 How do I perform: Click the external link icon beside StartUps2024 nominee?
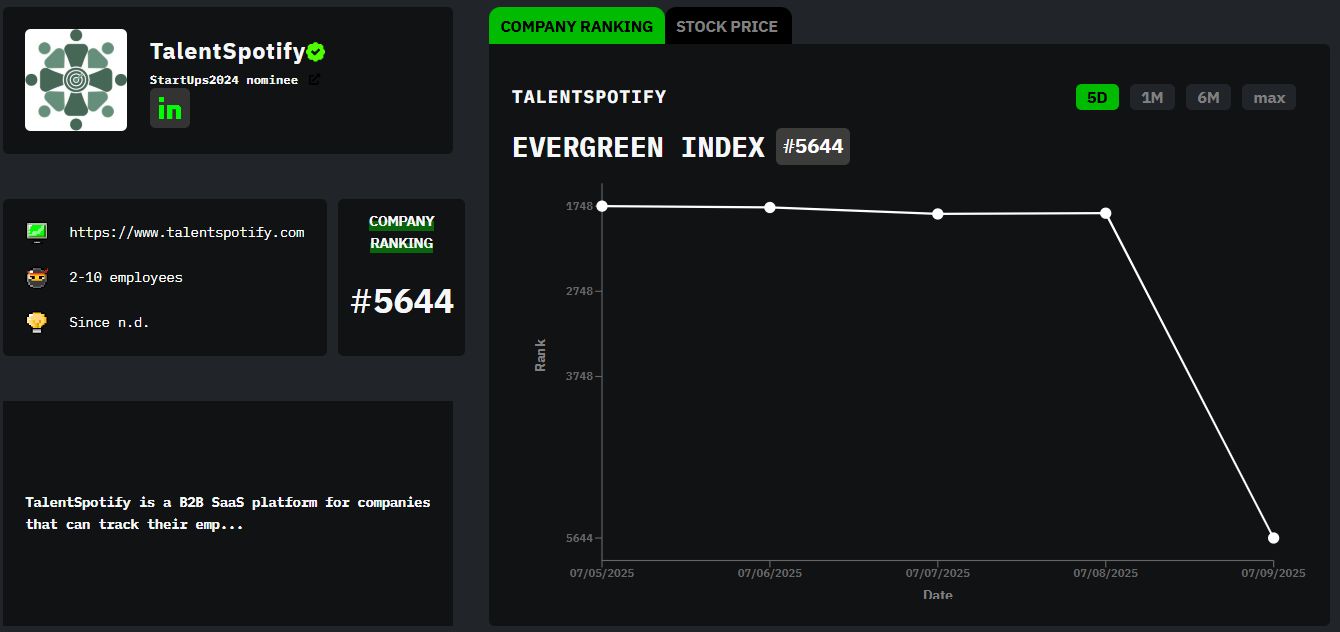pyautogui.click(x=314, y=80)
